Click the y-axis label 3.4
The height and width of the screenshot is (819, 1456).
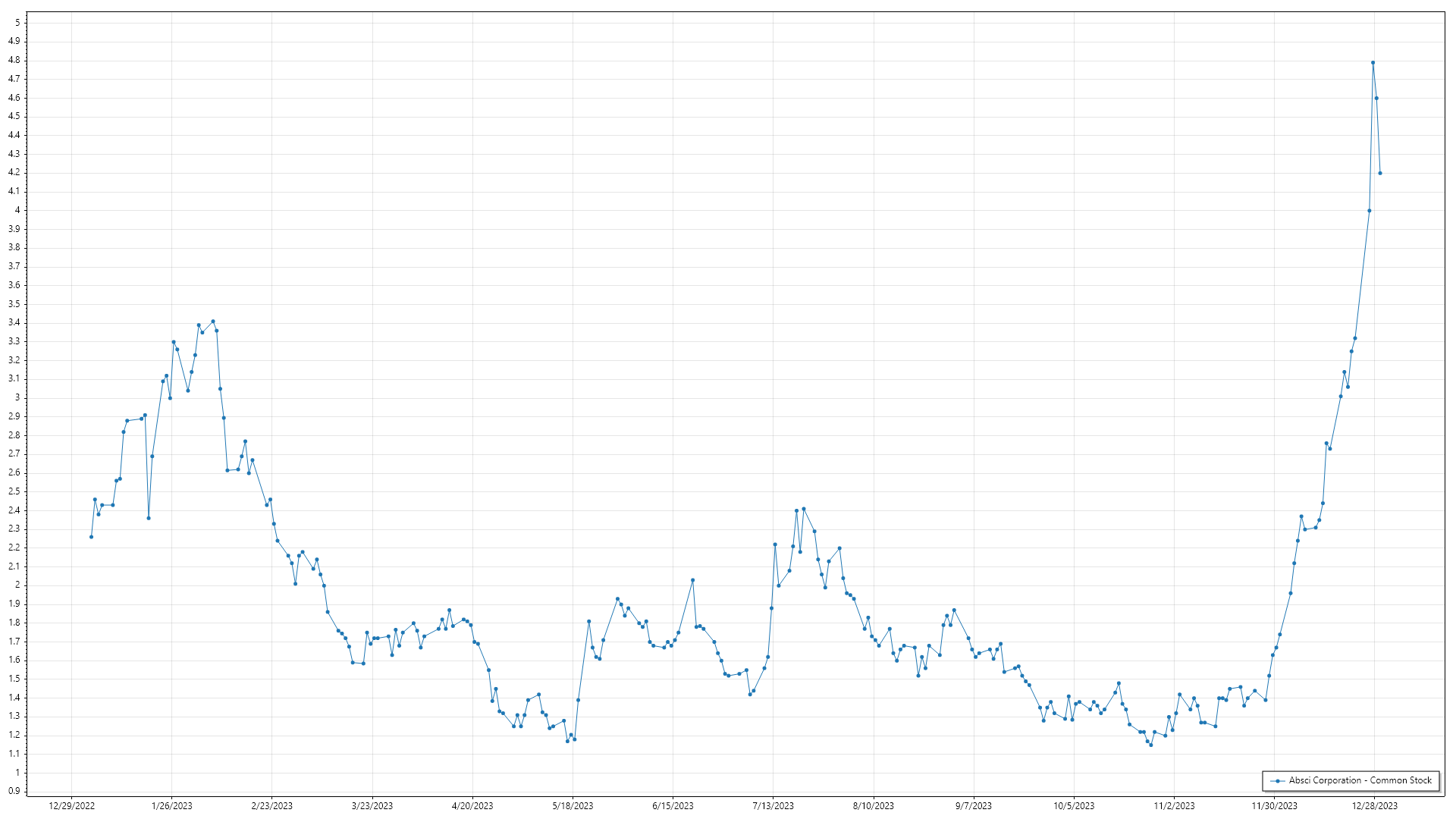point(14,322)
